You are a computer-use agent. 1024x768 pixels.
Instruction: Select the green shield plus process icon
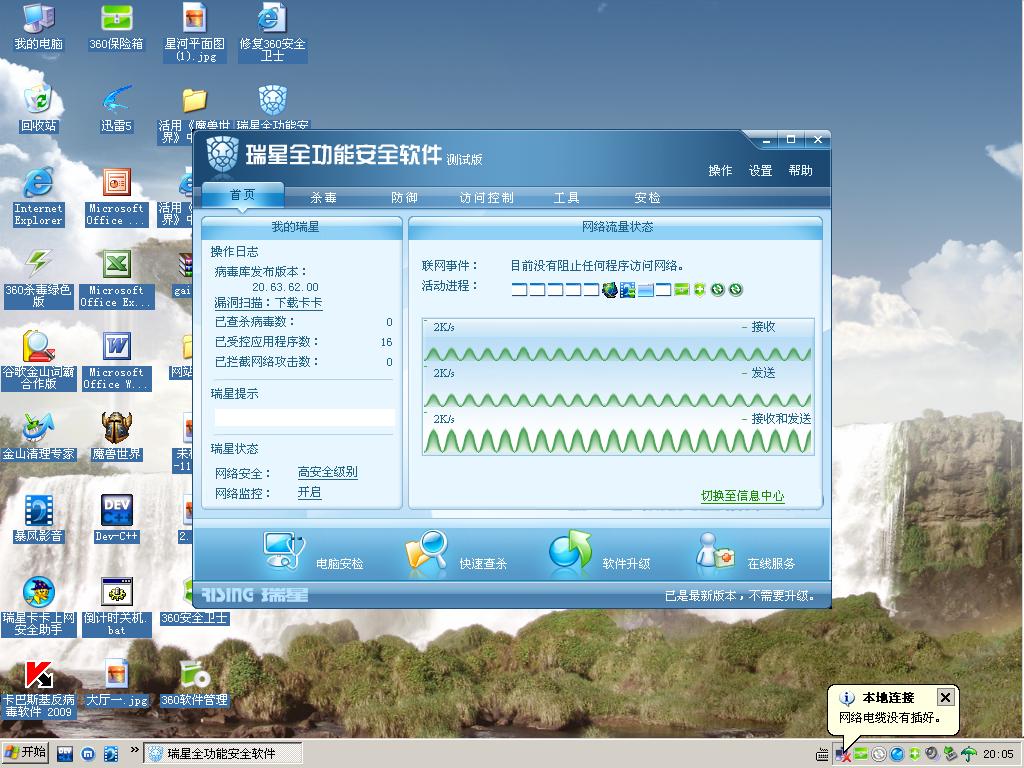coord(699,289)
